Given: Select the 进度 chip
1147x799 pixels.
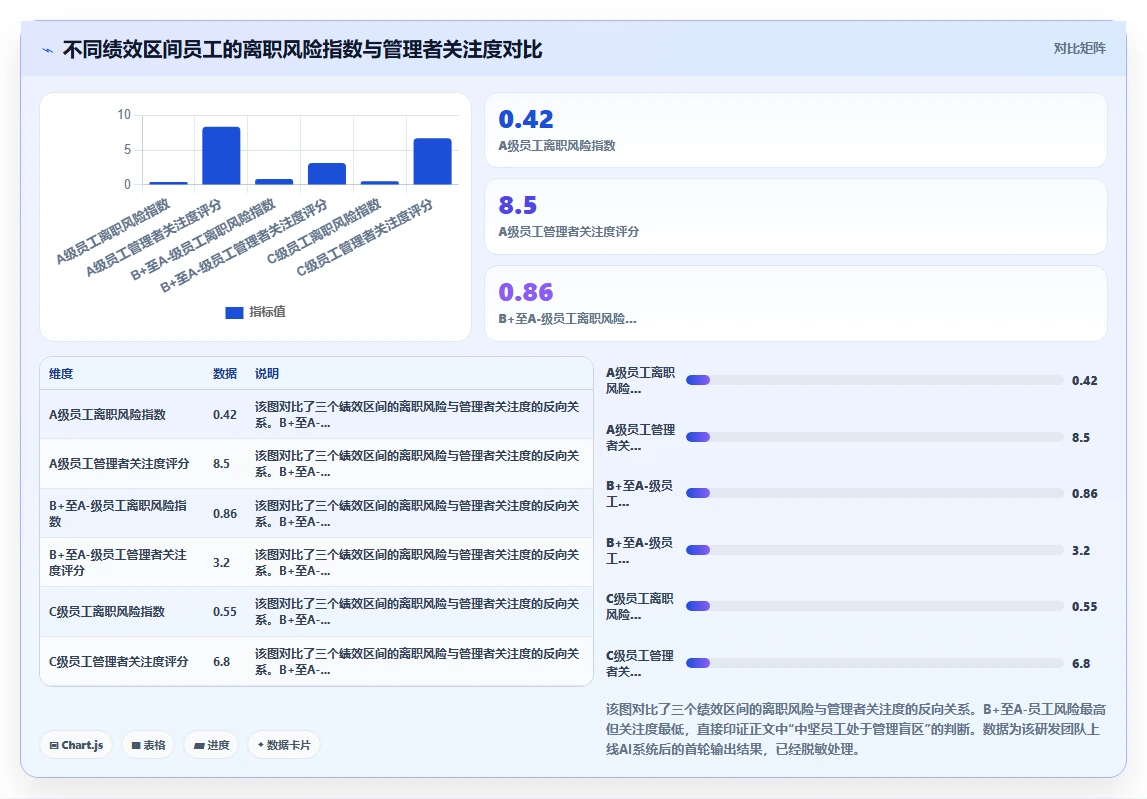Looking at the screenshot, I should point(211,745).
